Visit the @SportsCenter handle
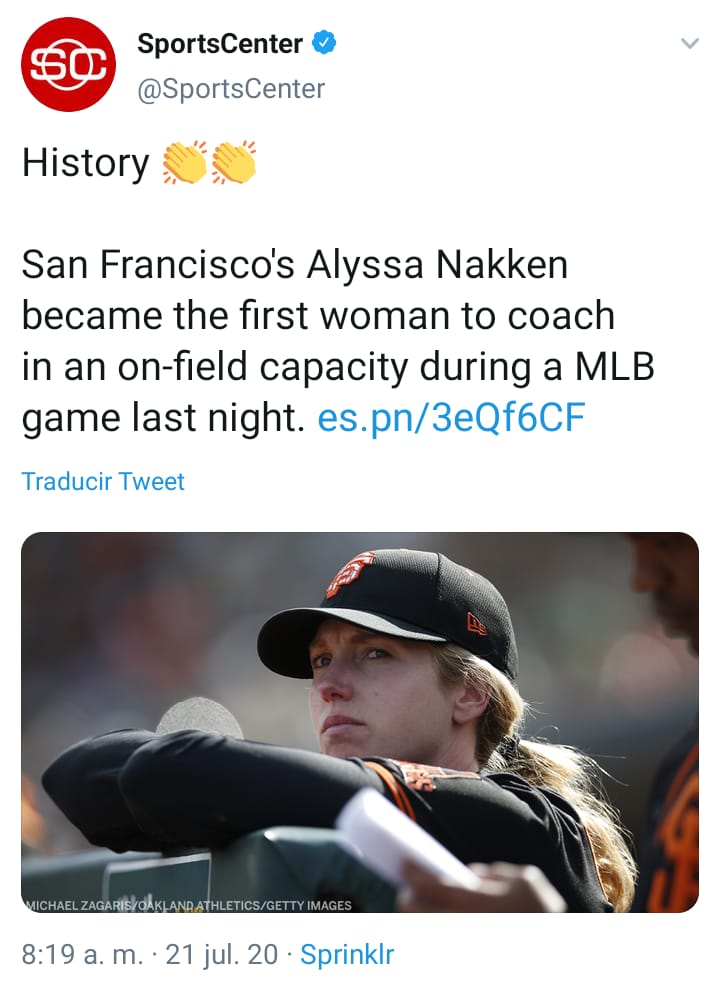720x988 pixels. point(231,89)
